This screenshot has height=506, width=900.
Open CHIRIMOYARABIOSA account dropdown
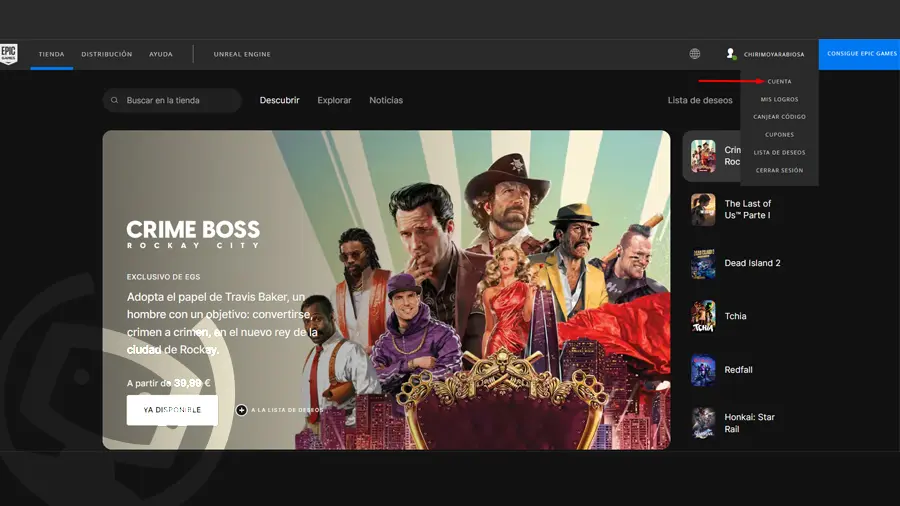[774, 55]
